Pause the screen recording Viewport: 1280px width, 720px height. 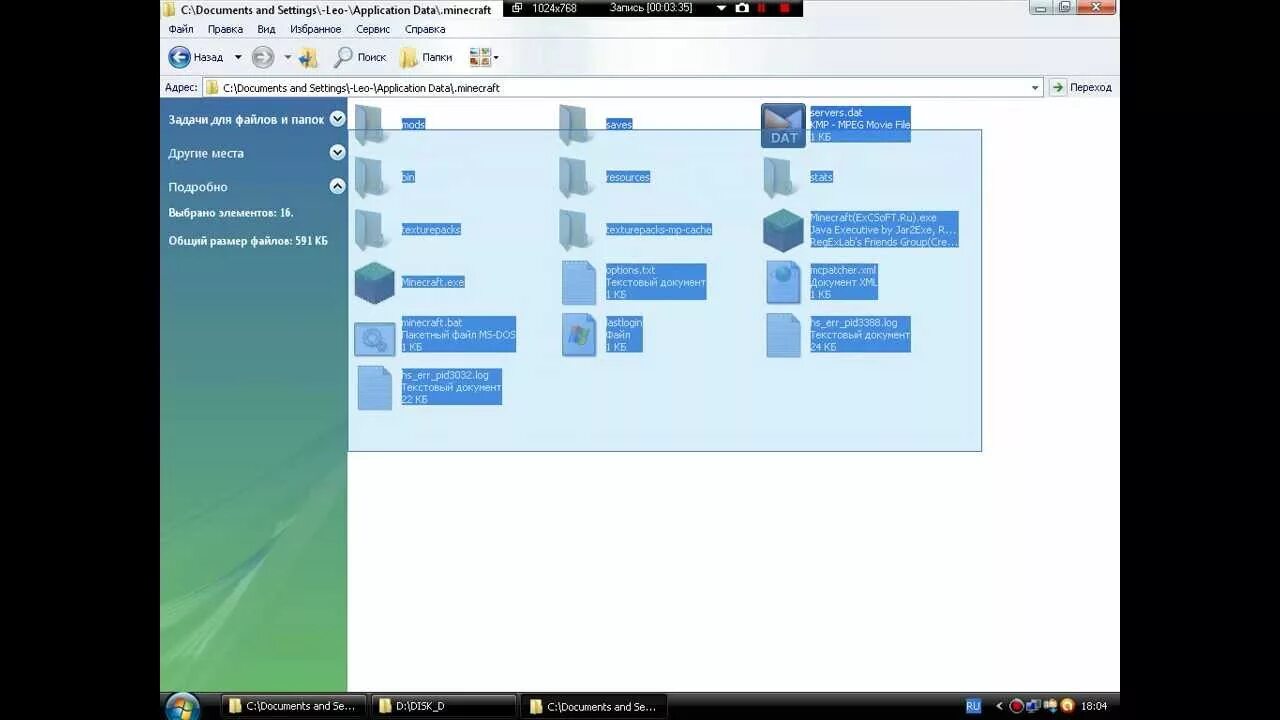pyautogui.click(x=762, y=8)
